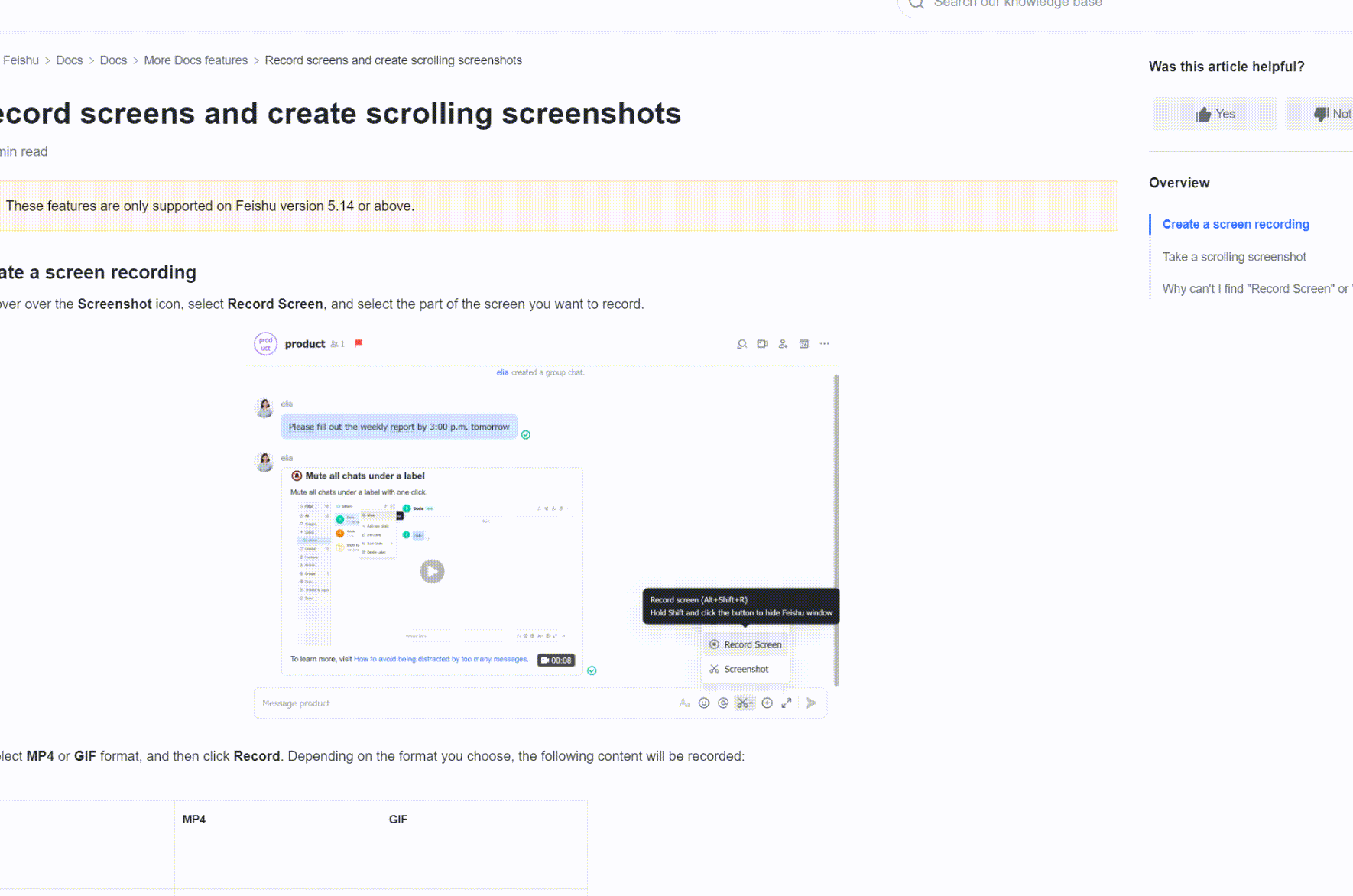Image resolution: width=1353 pixels, height=896 pixels.
Task: Expand the message input to full screen
Action: click(787, 703)
